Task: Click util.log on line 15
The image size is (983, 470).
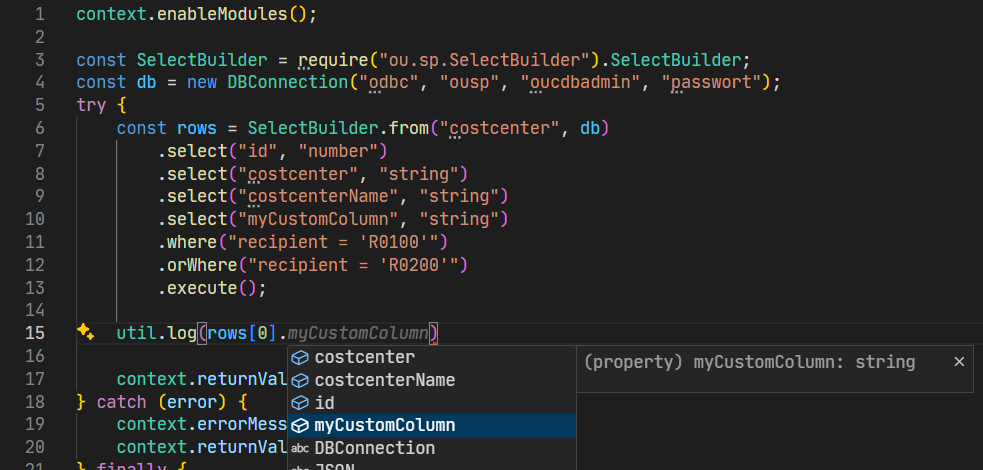Action: tap(157, 333)
